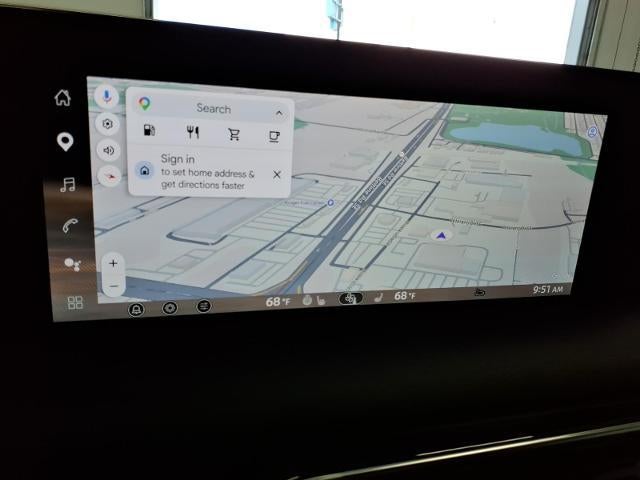Open map settings gear icon
Screen dimensions: 640x480
point(107,124)
